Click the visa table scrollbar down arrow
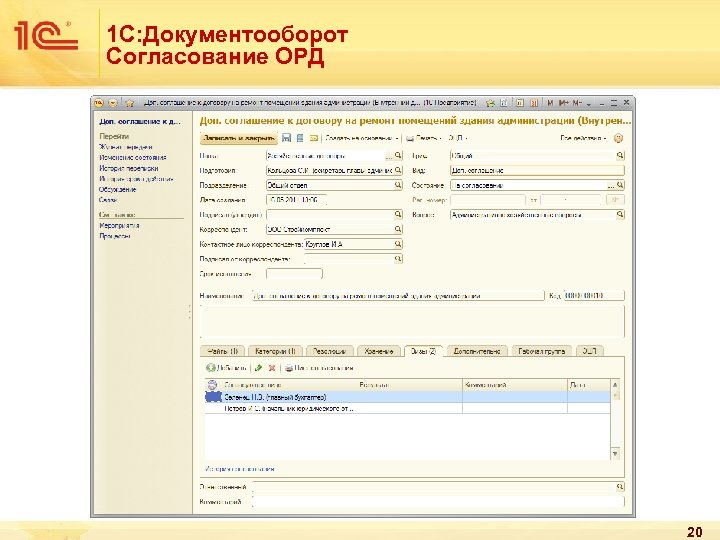This screenshot has height=540, width=720. pos(615,454)
